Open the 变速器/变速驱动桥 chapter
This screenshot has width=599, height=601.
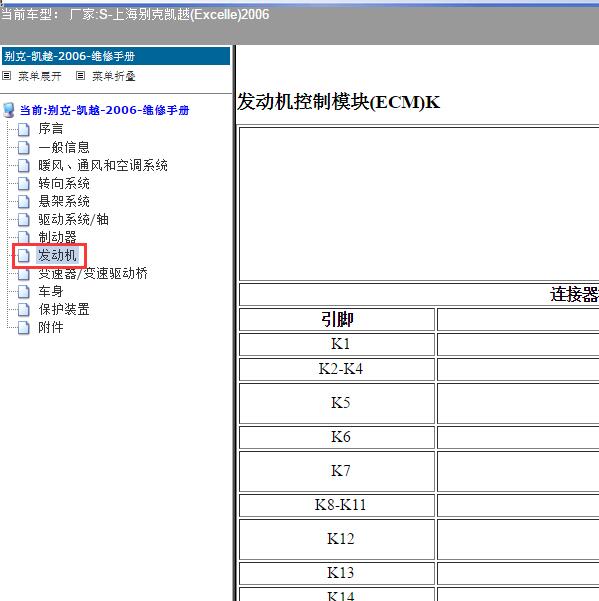(x=93, y=273)
